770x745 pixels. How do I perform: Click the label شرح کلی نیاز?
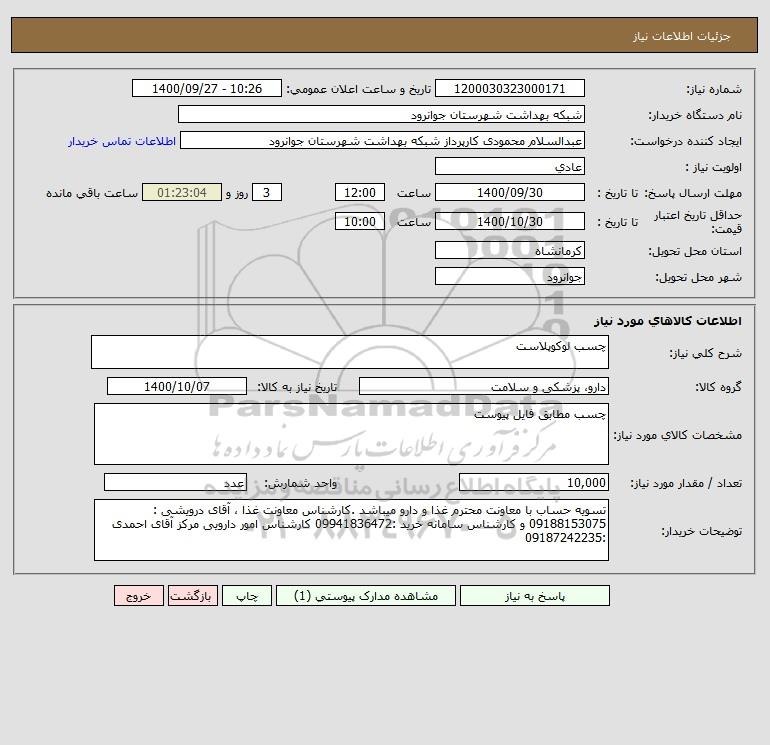coord(706,353)
